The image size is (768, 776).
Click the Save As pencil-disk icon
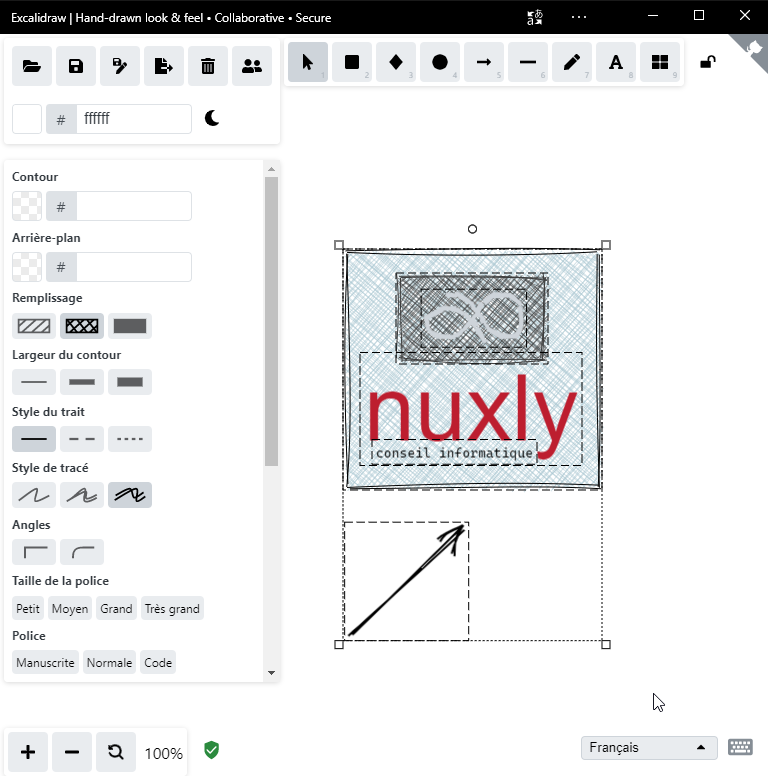[x=120, y=66]
